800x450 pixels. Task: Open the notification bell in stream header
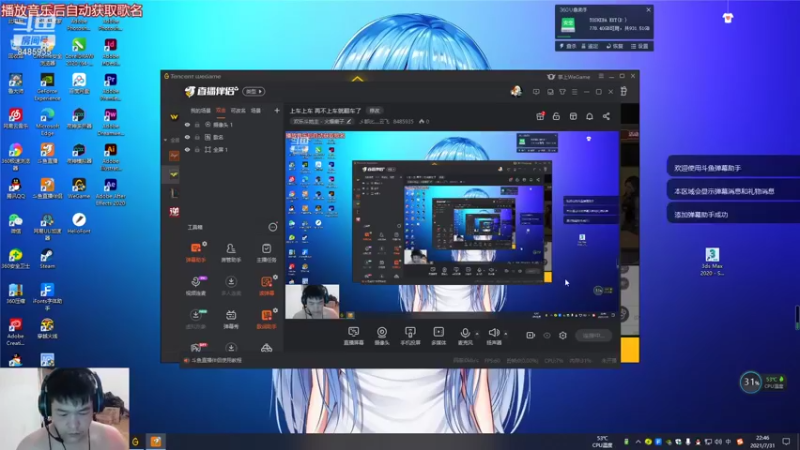[589, 116]
